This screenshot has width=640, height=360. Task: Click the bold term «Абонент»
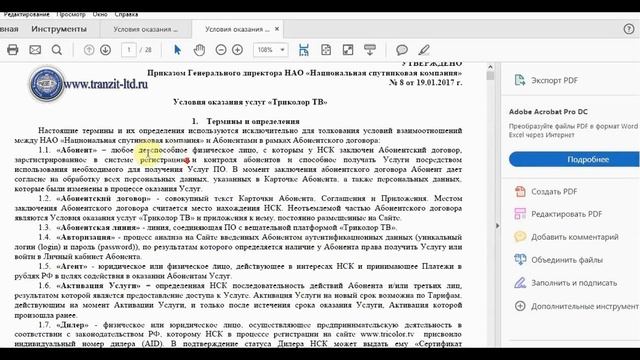tap(77, 150)
